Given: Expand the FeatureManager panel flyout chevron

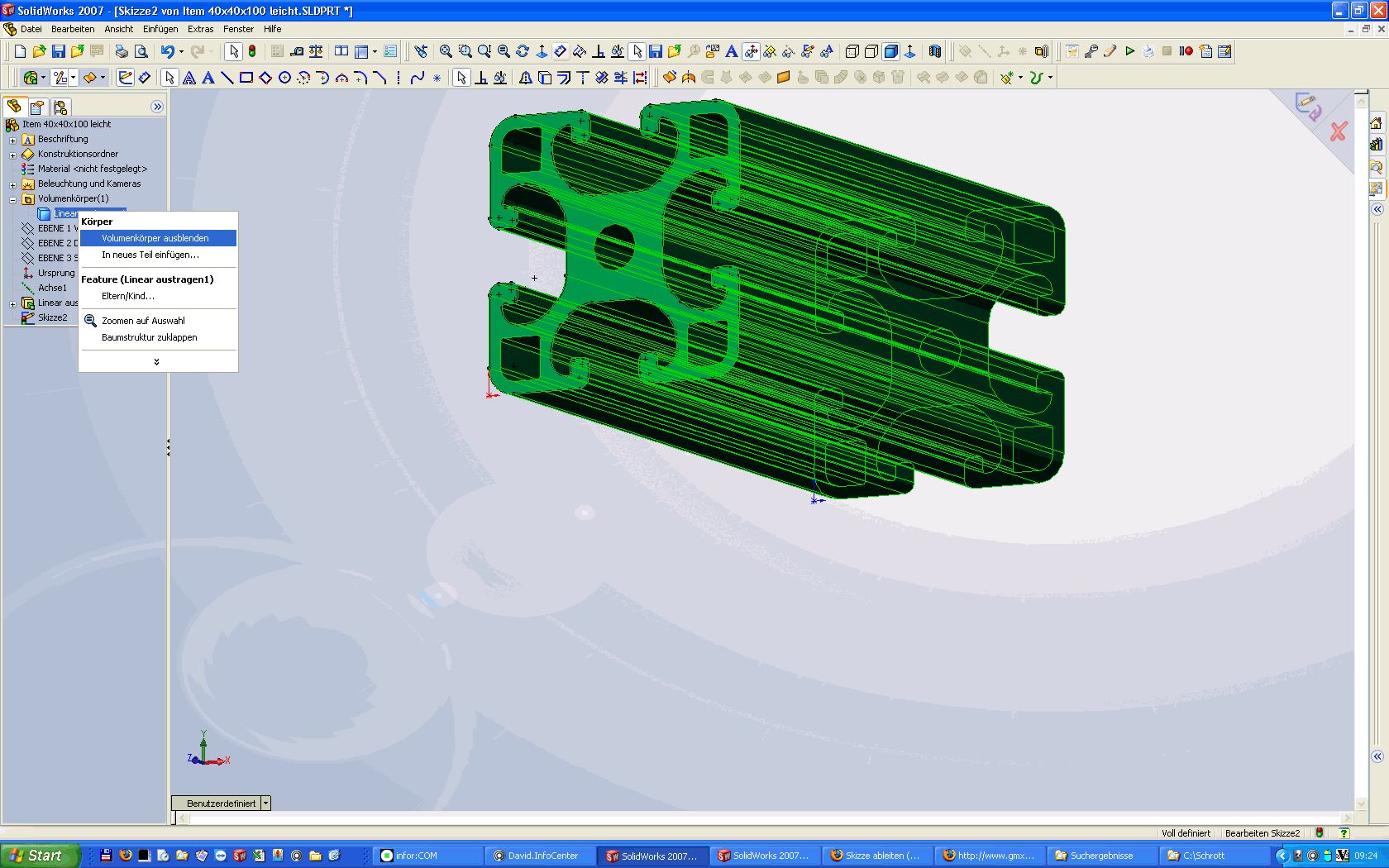Looking at the screenshot, I should pos(157,107).
